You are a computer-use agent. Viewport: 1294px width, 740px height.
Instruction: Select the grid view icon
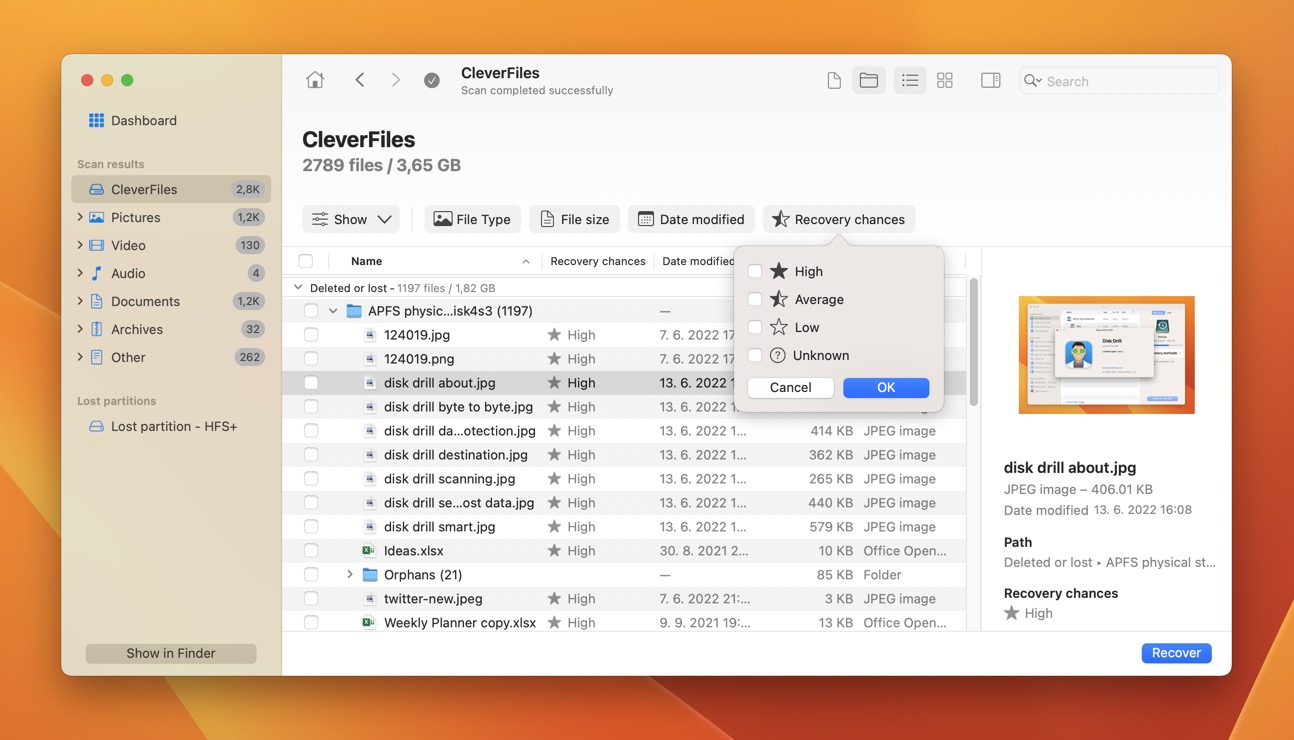[x=945, y=80]
